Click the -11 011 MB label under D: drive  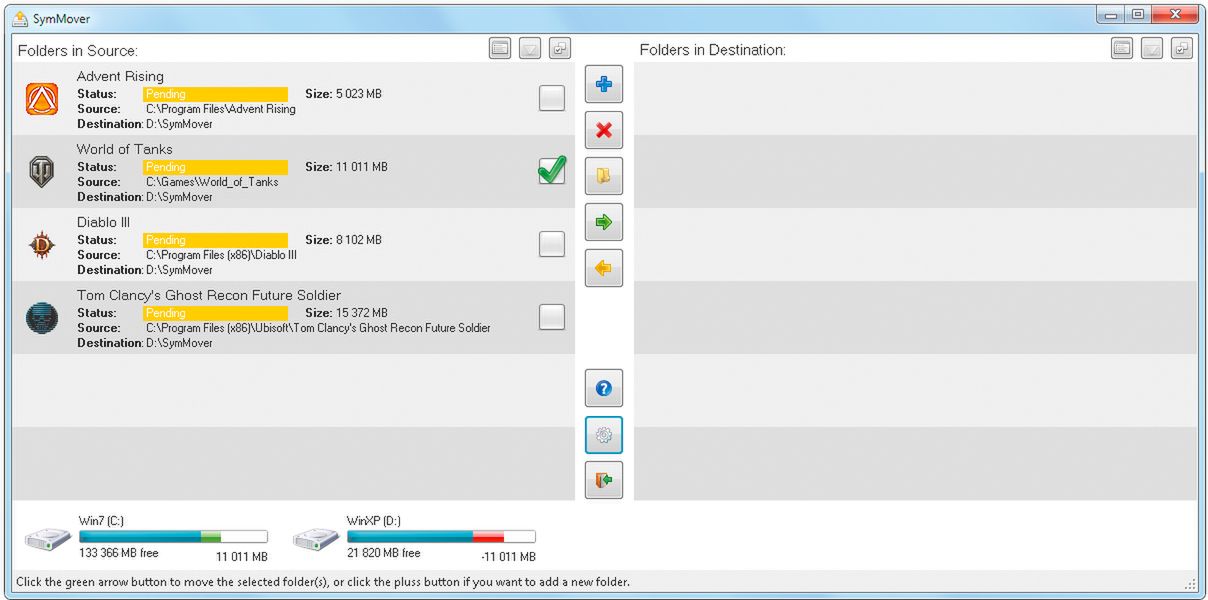pos(508,557)
